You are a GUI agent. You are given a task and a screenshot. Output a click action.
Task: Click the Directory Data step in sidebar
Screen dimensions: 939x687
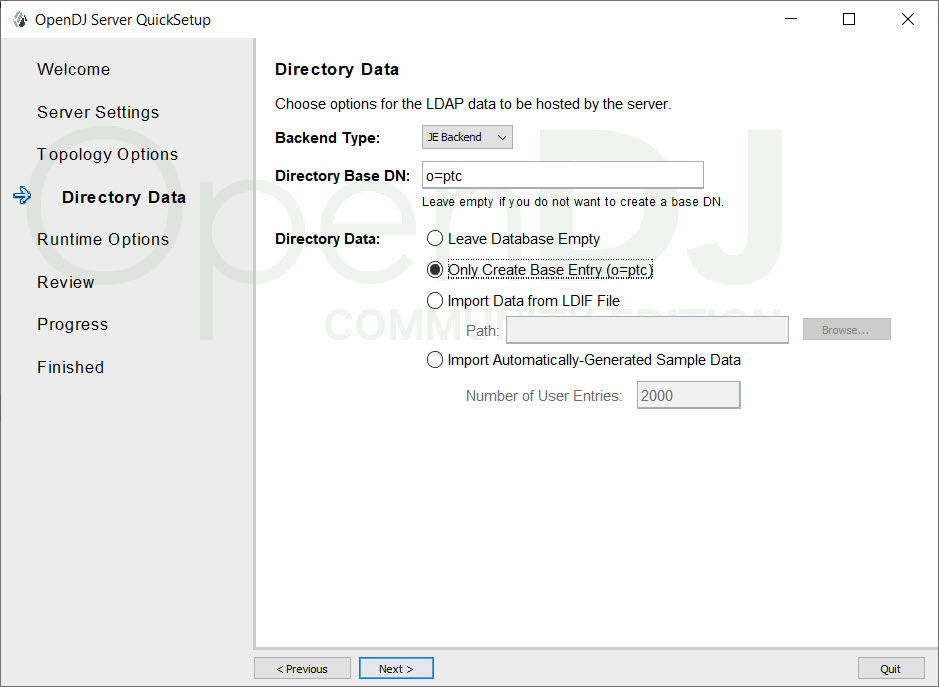(124, 197)
